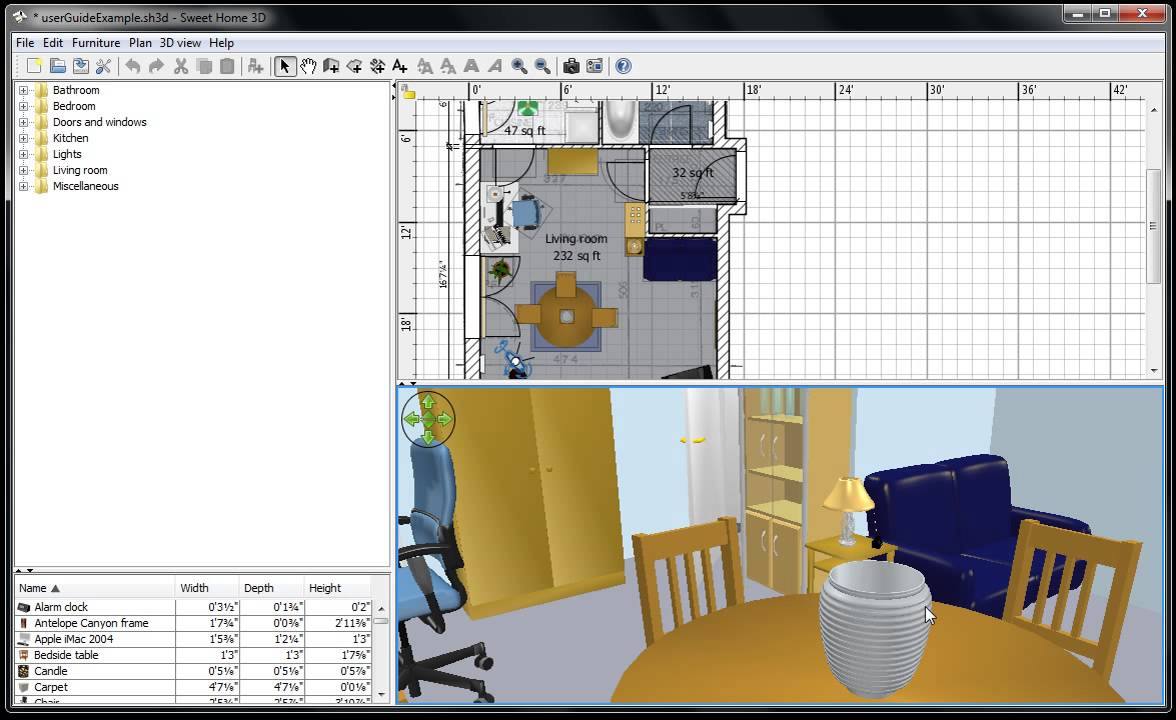Image resolution: width=1176 pixels, height=720 pixels.
Task: Expand the Lights category
Action: pyautogui.click(x=23, y=154)
